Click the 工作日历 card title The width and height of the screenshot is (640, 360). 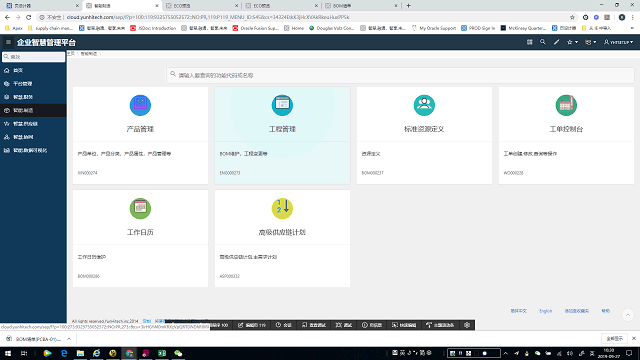(x=140, y=232)
